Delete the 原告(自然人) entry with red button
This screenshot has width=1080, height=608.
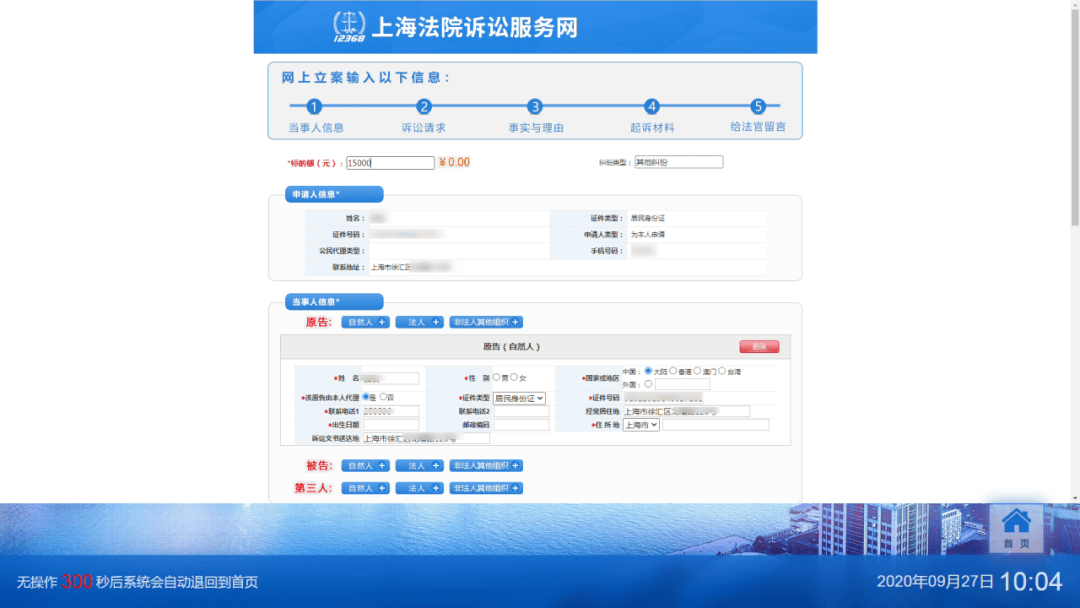[759, 346]
